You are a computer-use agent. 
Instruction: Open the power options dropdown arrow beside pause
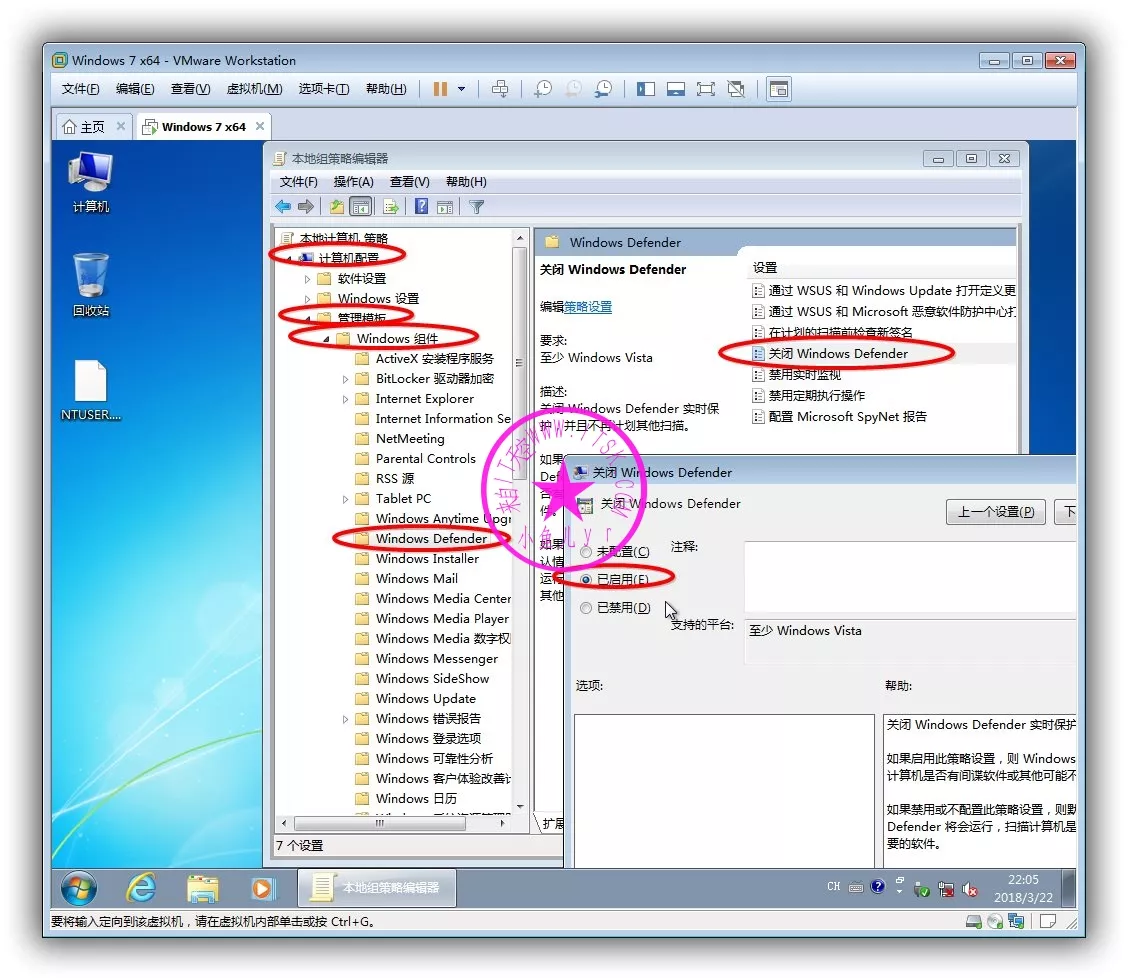point(461,89)
